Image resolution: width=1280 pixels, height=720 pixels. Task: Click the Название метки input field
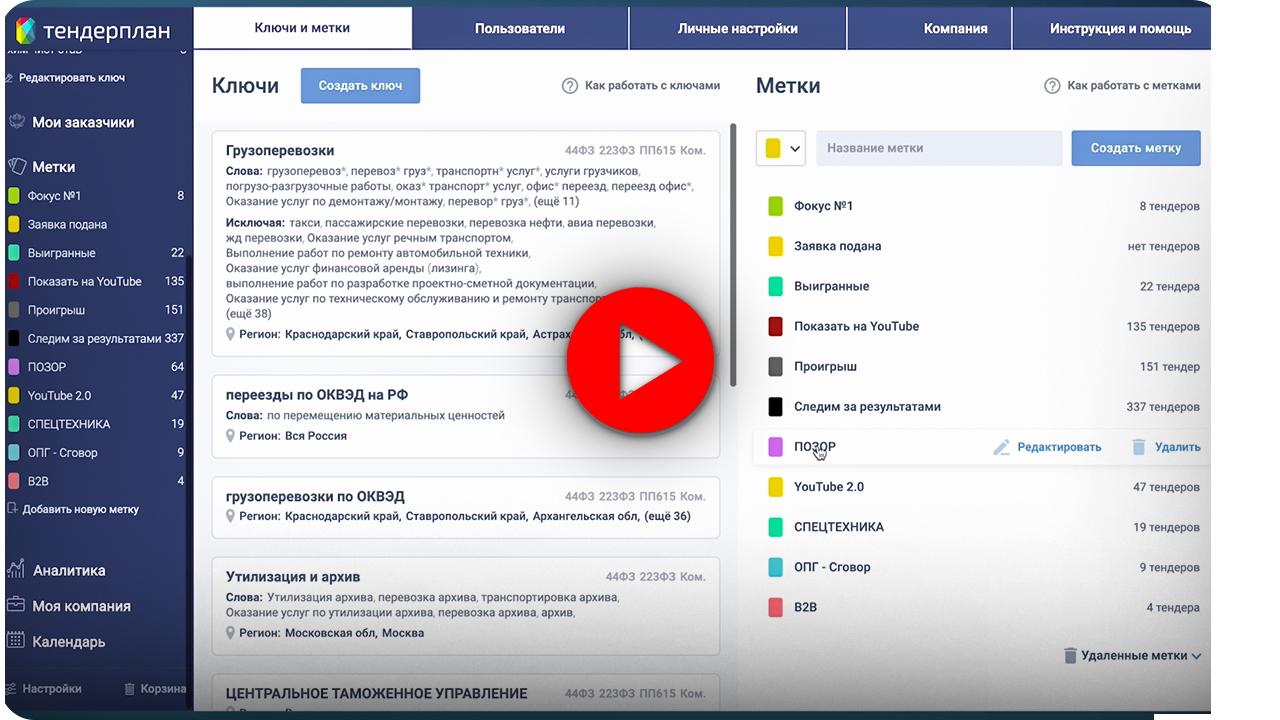[x=939, y=148]
